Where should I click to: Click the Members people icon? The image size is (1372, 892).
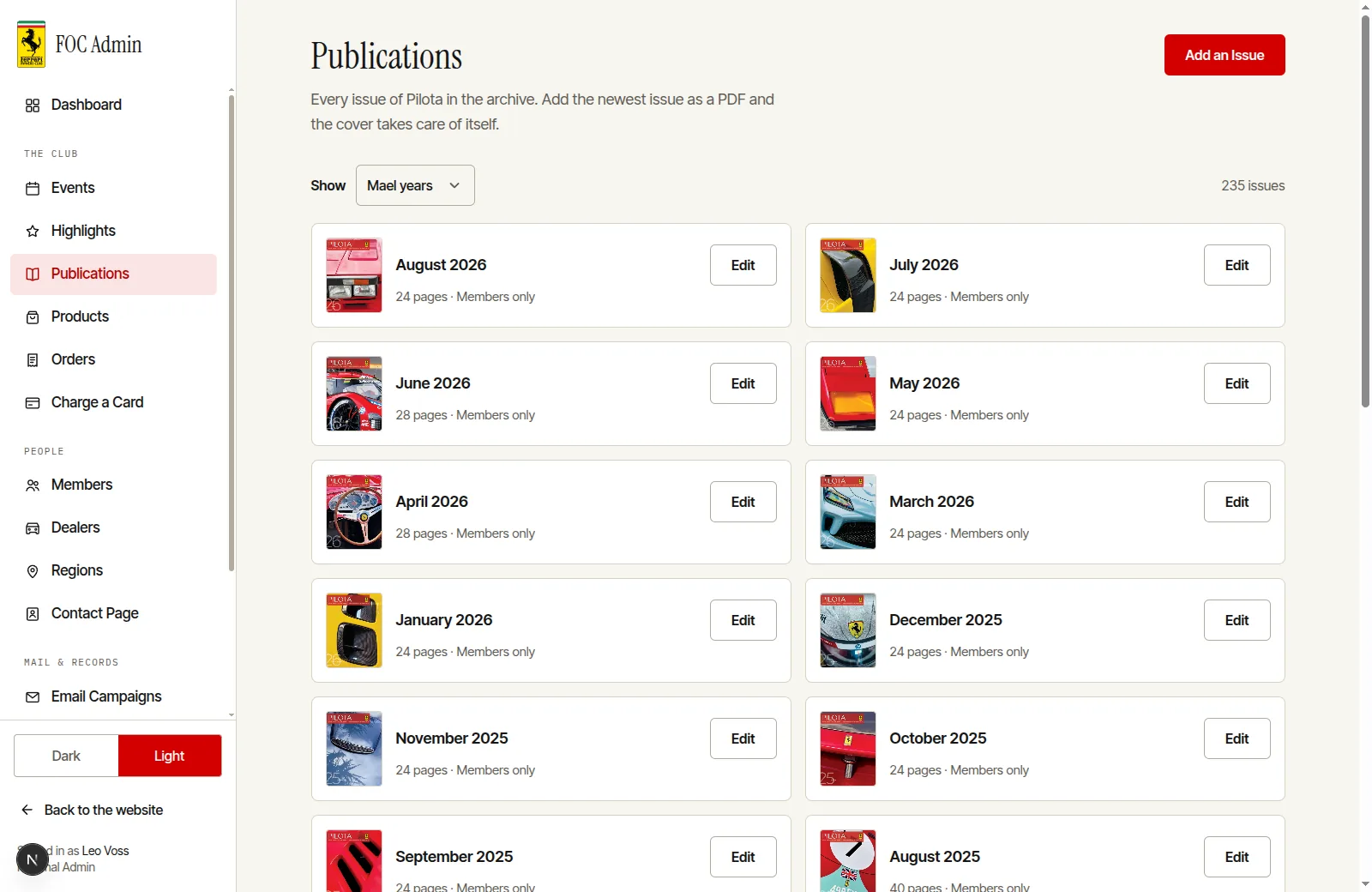coord(33,485)
